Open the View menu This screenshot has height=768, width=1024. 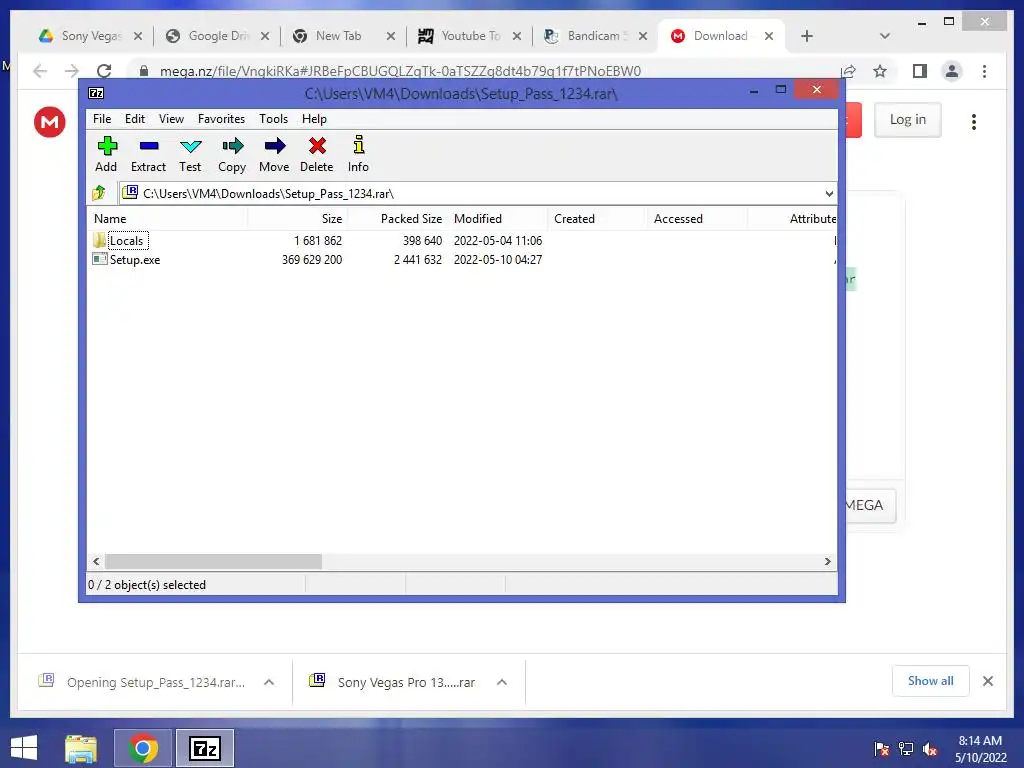tap(171, 119)
